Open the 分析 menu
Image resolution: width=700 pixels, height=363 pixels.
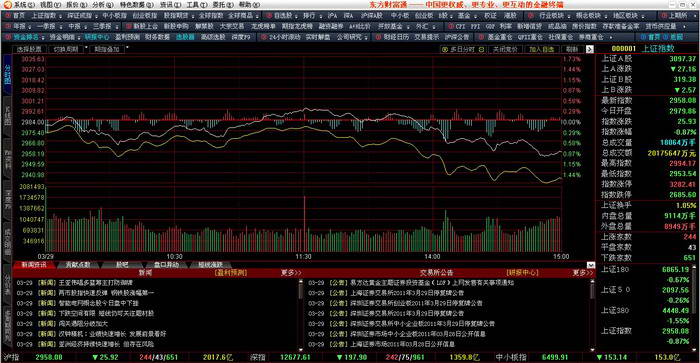(x=103, y=4)
